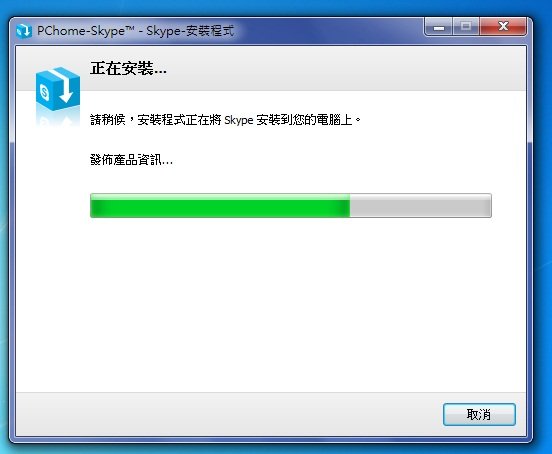This screenshot has height=454, width=552.
Task: Cancel installation with the 取消 button
Action: [x=479, y=414]
